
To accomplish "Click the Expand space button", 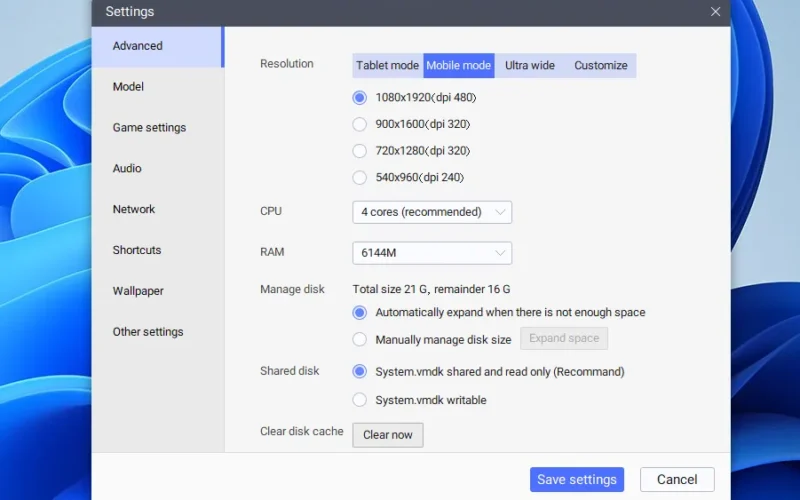I will pyautogui.click(x=564, y=338).
